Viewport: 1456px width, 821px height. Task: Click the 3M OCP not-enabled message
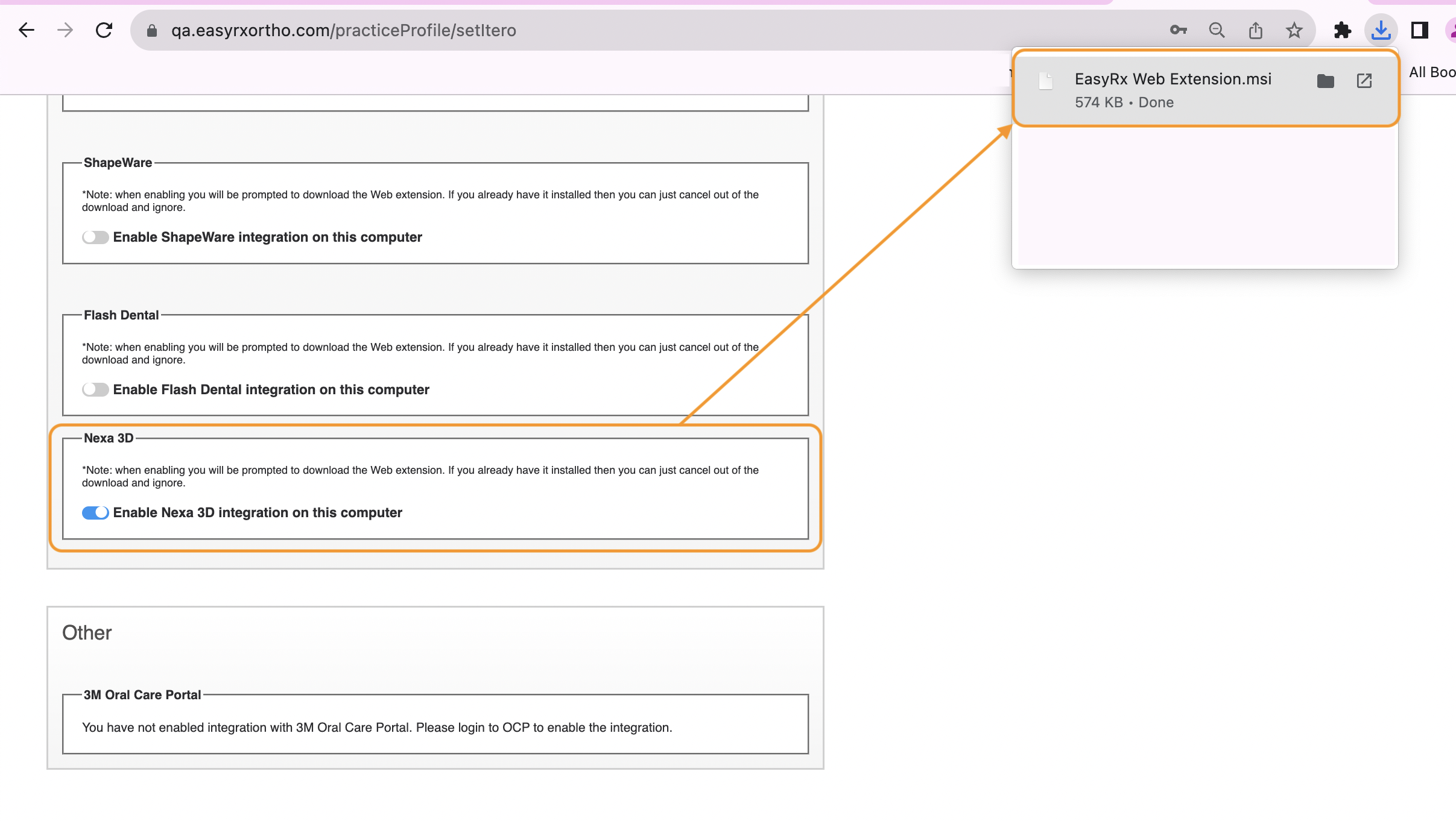pos(377,728)
